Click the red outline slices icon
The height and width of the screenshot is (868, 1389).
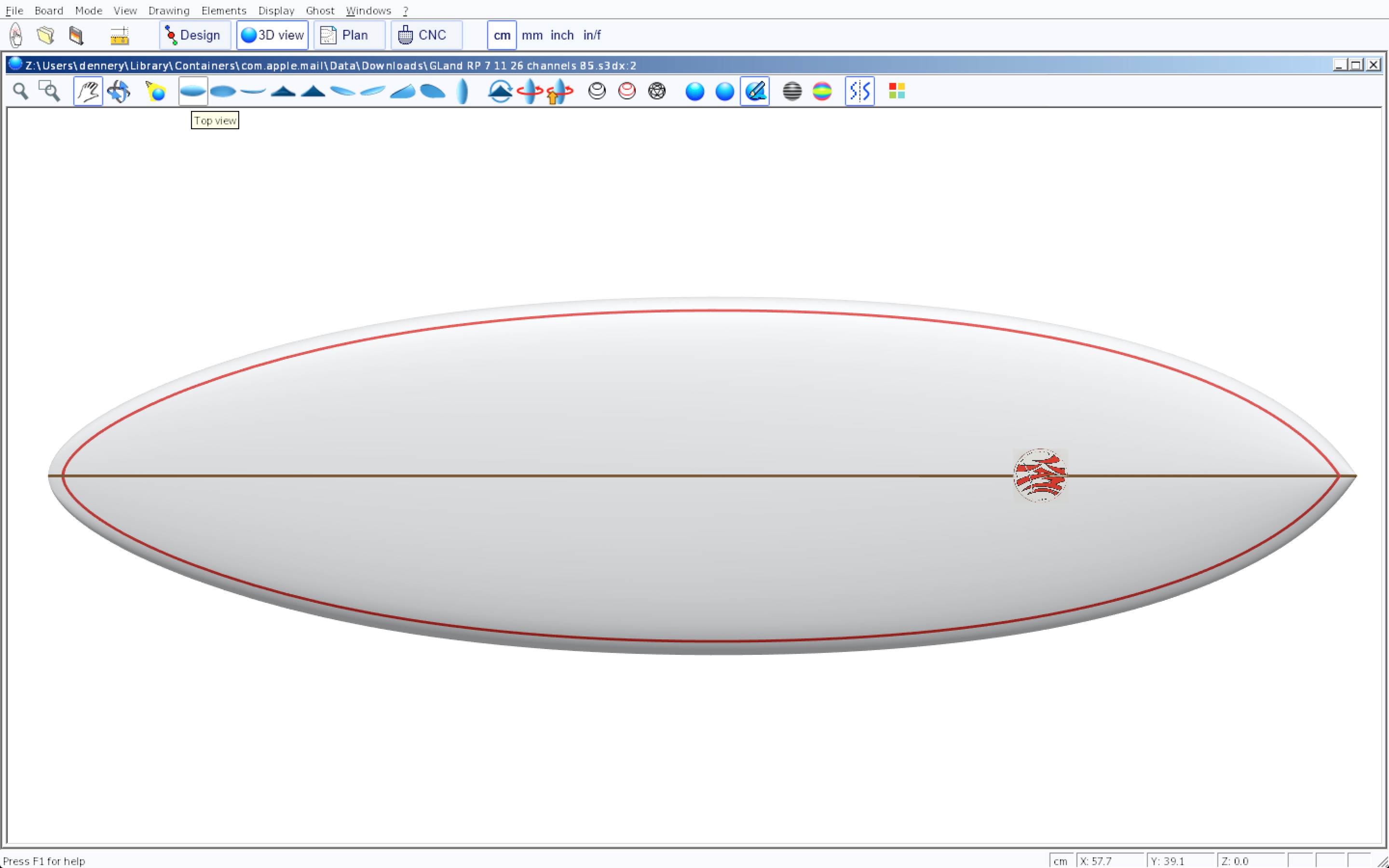coord(627,91)
